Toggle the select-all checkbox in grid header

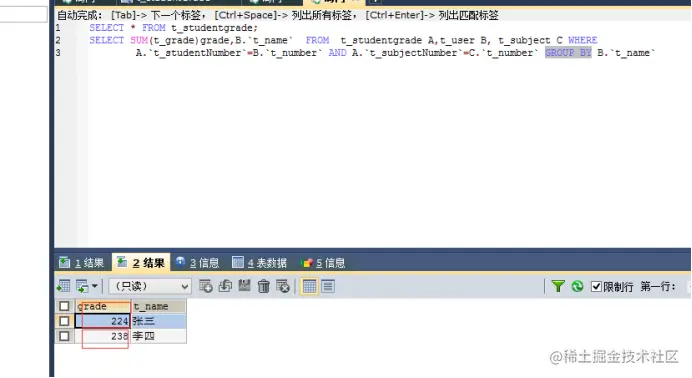click(64, 306)
